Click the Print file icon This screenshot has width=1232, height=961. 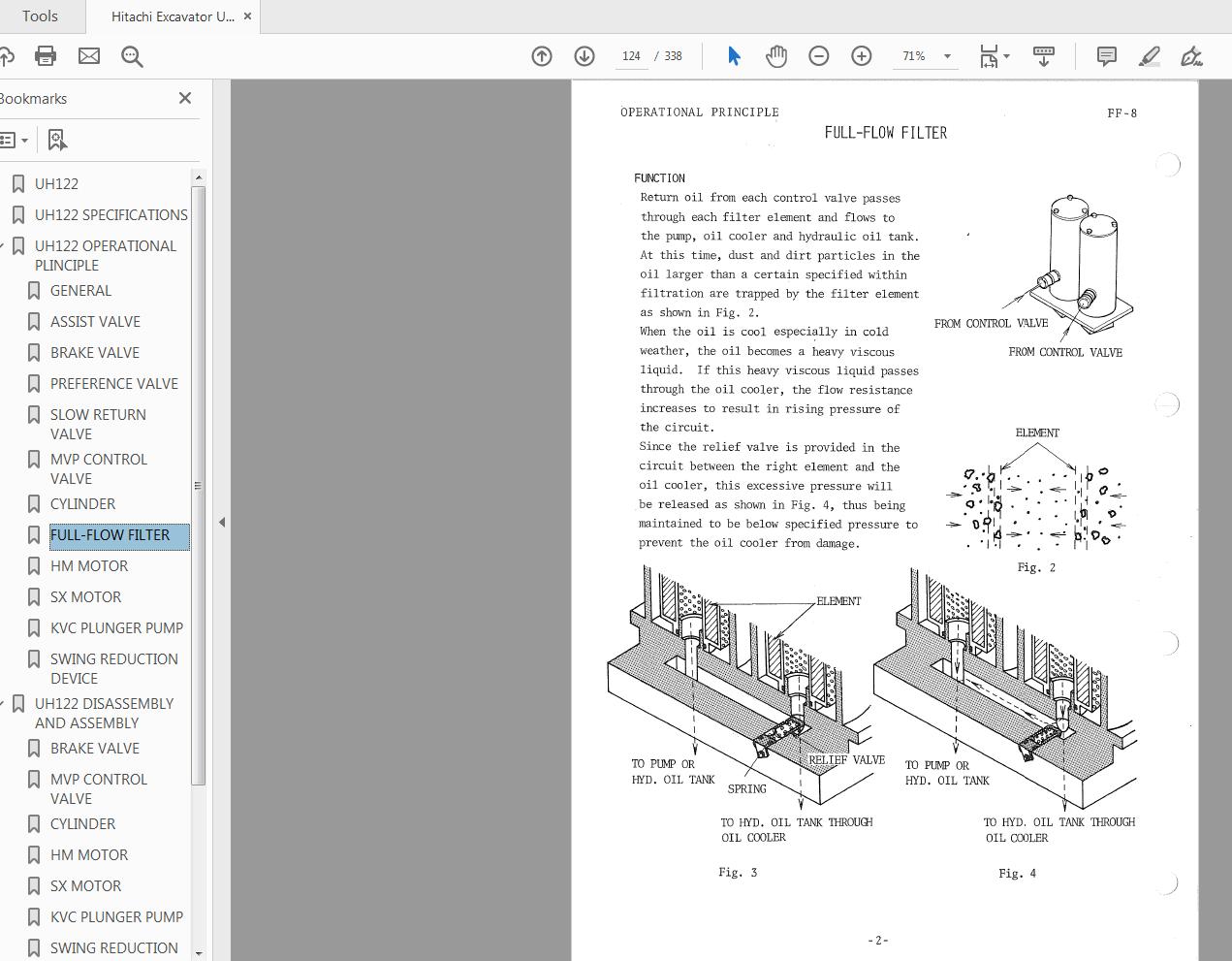[x=46, y=56]
